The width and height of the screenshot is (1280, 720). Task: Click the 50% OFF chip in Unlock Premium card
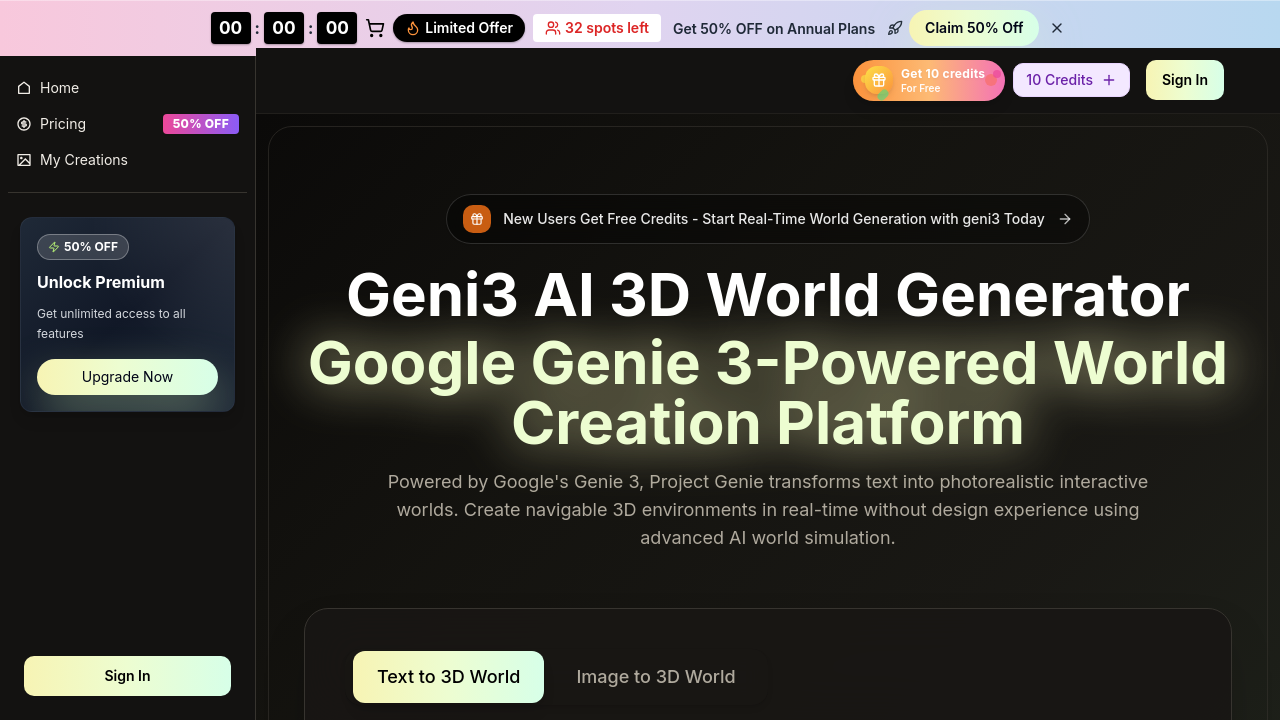(83, 247)
